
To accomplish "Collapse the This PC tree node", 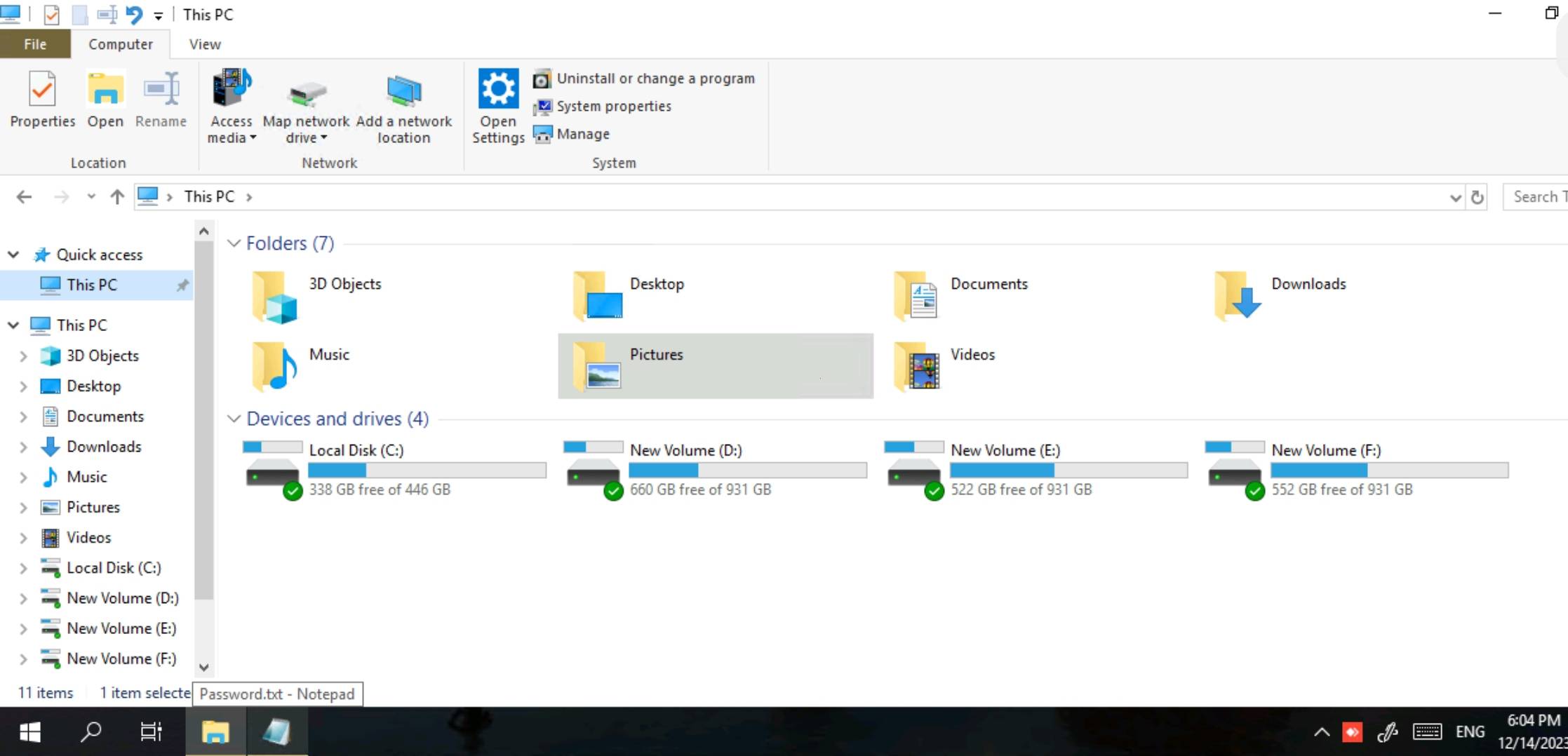I will coord(13,325).
